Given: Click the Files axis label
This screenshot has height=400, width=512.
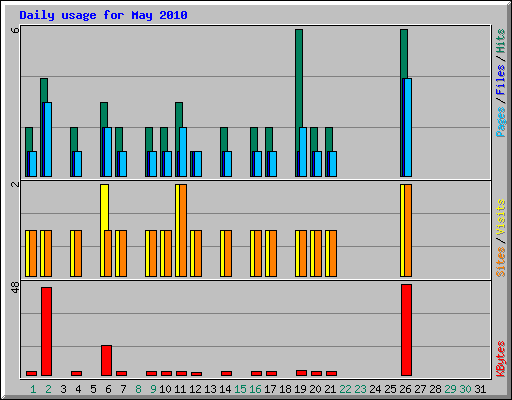Looking at the screenshot, I should click(501, 79).
